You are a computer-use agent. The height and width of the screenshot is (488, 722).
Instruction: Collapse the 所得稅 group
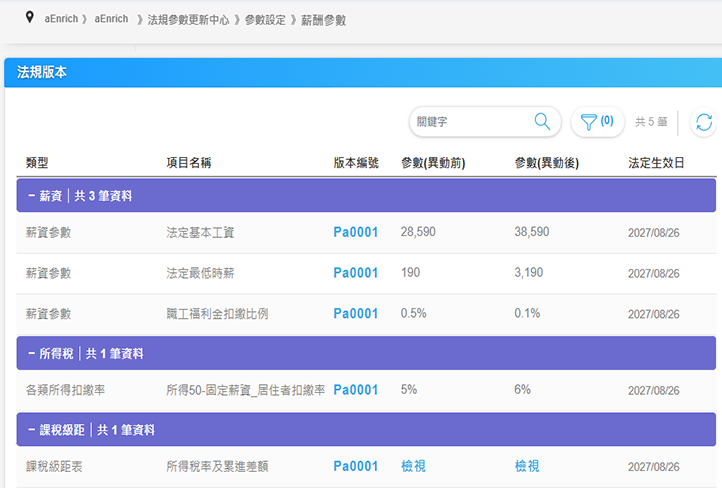(32, 353)
